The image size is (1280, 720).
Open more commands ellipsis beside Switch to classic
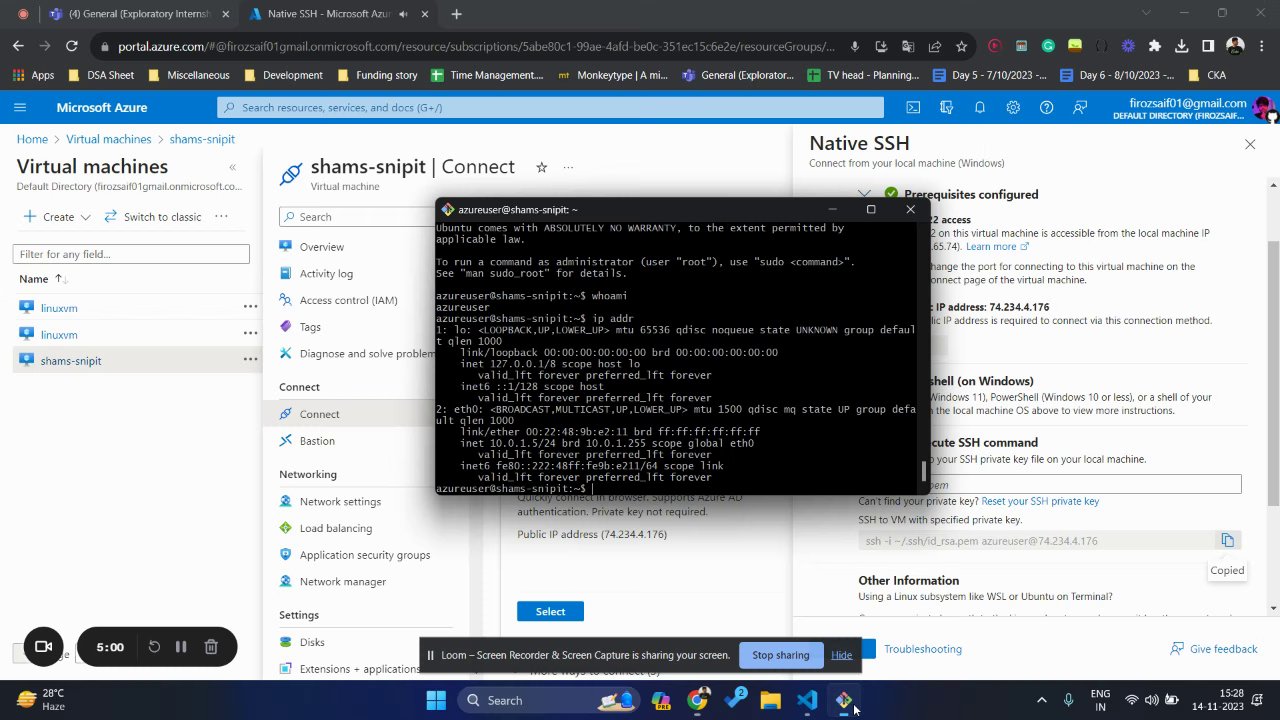point(221,217)
